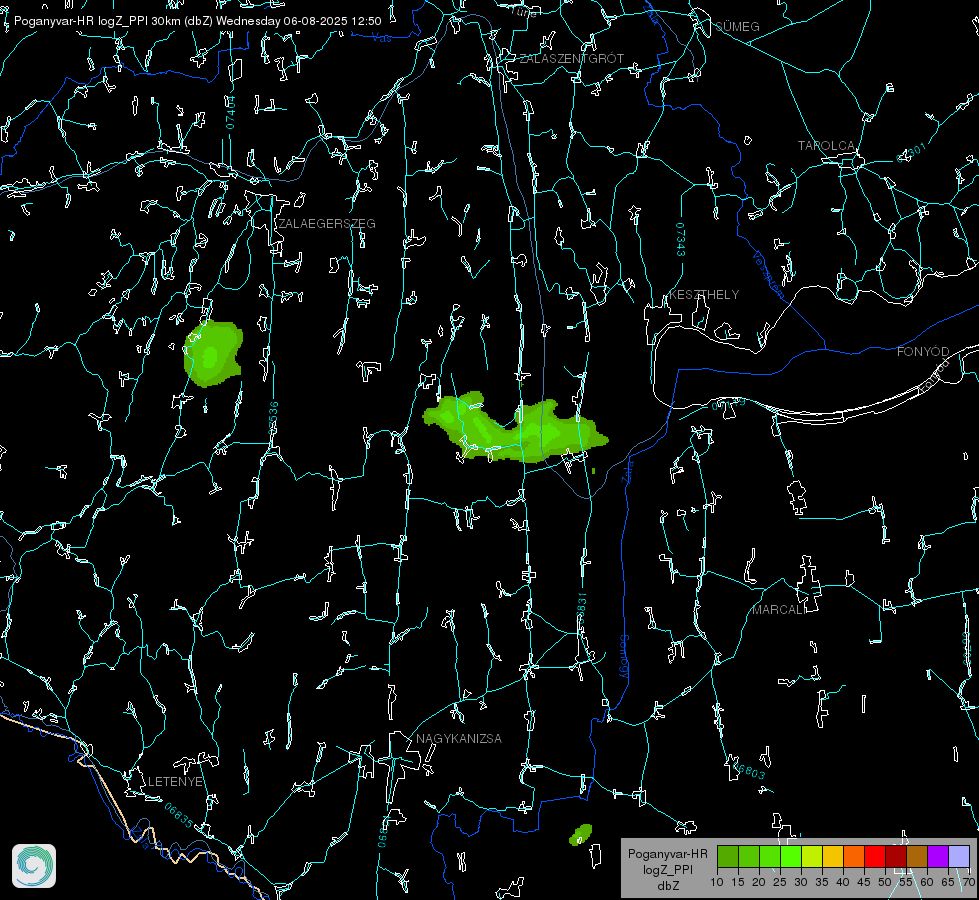Select the 50-55 dBZ dark red legend swatch
Screen dimensions: 979x900
pyautogui.click(x=895, y=856)
